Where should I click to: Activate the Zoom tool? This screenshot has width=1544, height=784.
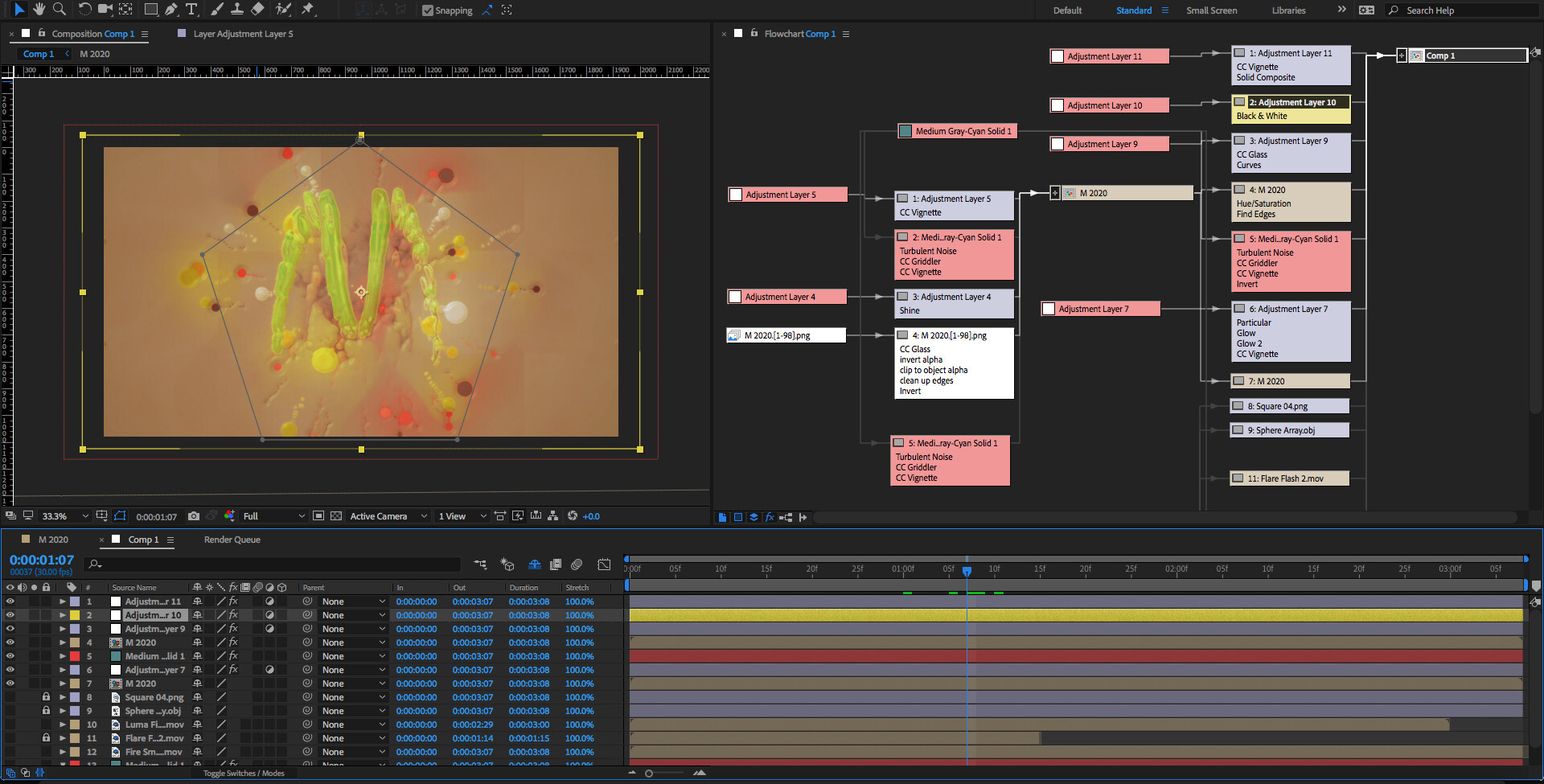59,10
